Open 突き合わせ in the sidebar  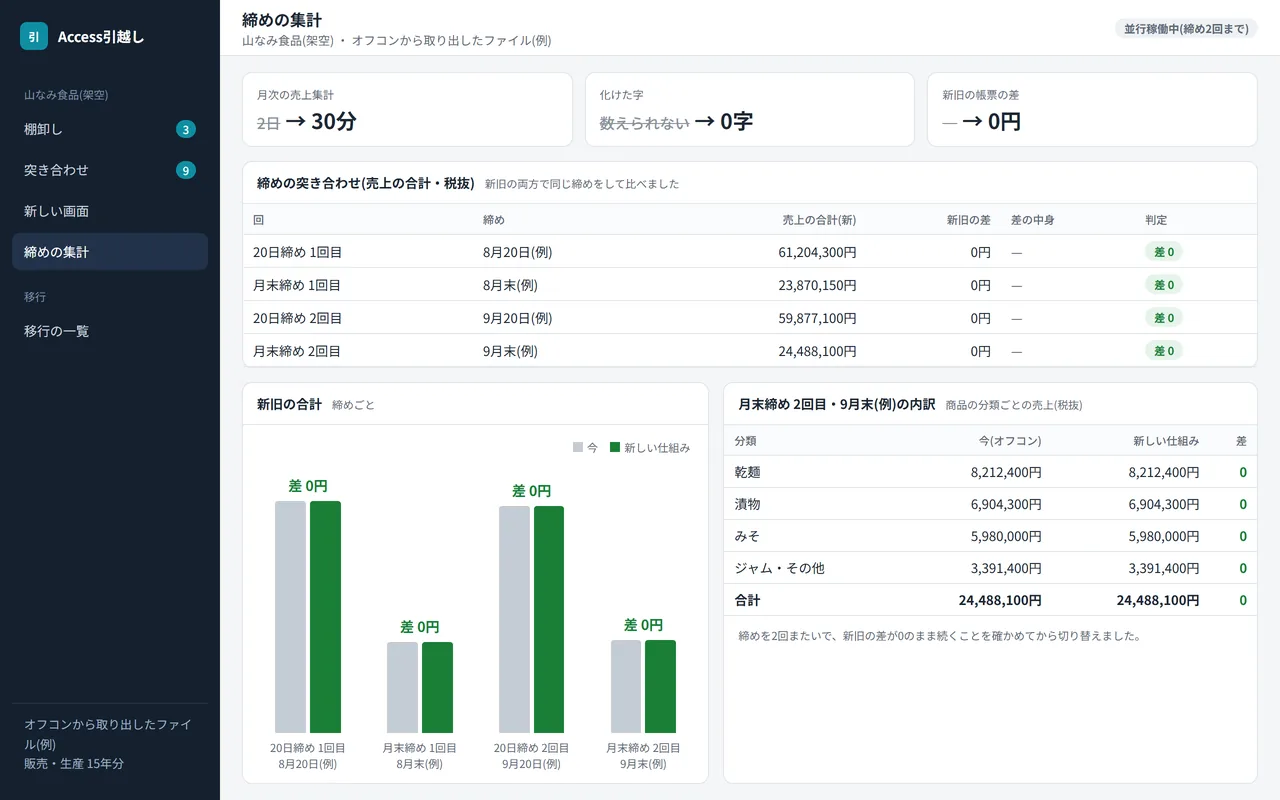coord(110,170)
